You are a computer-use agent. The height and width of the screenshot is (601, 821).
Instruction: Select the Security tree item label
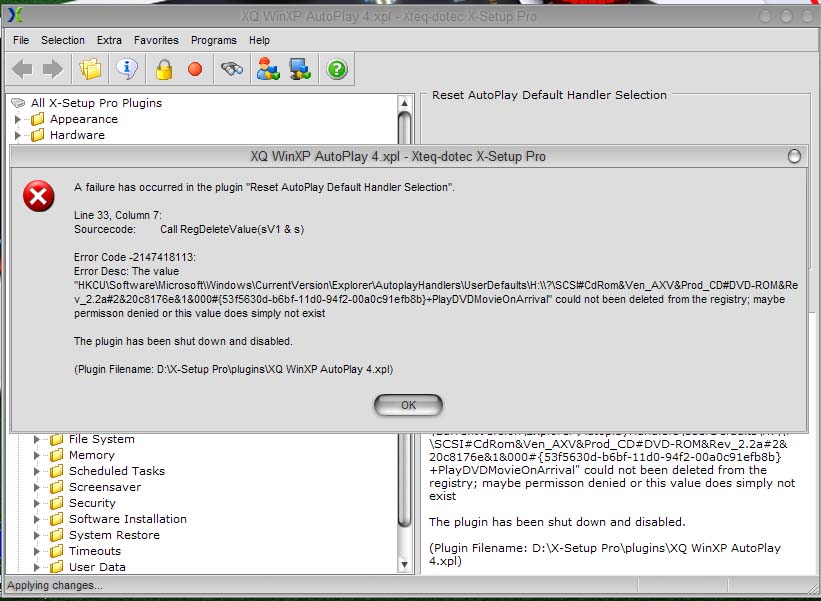click(92, 503)
